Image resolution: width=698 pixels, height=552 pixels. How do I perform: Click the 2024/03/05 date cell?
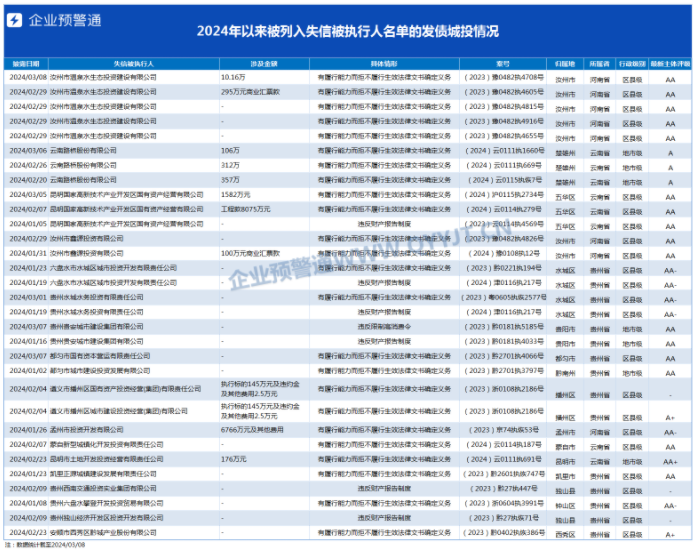click(x=28, y=195)
